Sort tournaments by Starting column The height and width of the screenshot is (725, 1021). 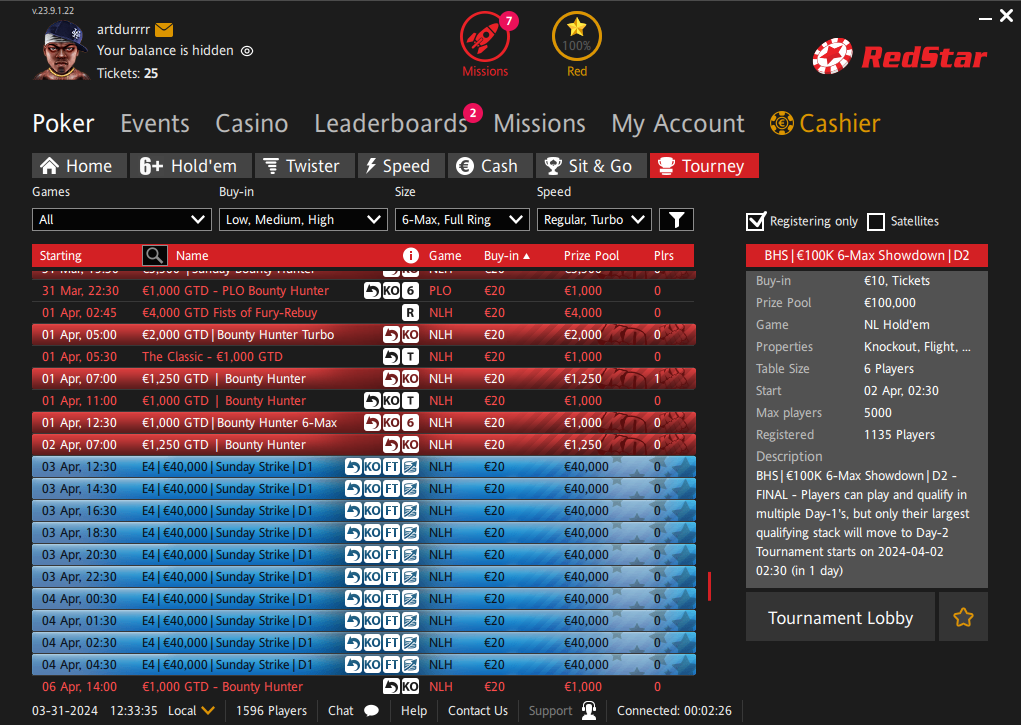pyautogui.click(x=61, y=256)
